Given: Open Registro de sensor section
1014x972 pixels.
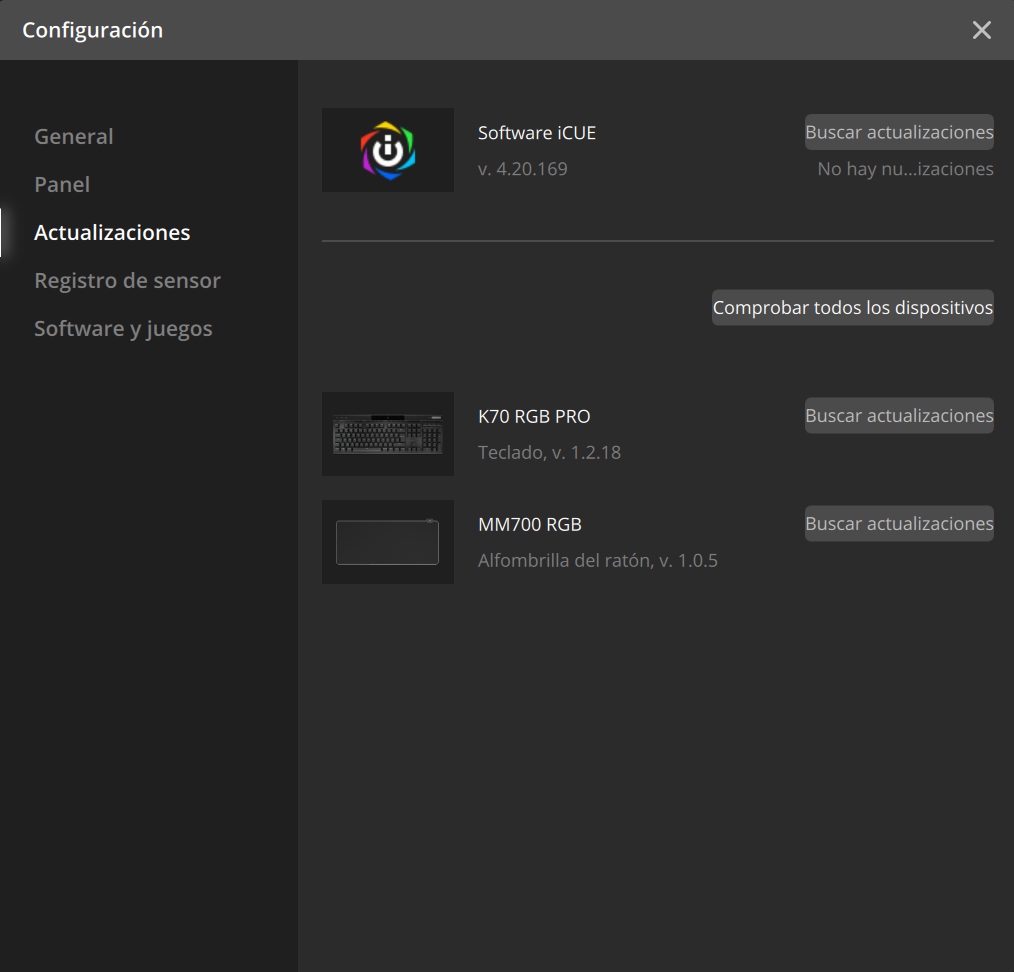Looking at the screenshot, I should pos(127,280).
